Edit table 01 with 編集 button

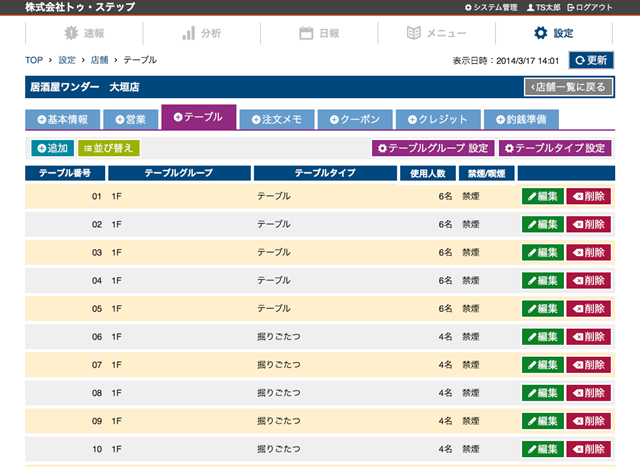(x=542, y=196)
